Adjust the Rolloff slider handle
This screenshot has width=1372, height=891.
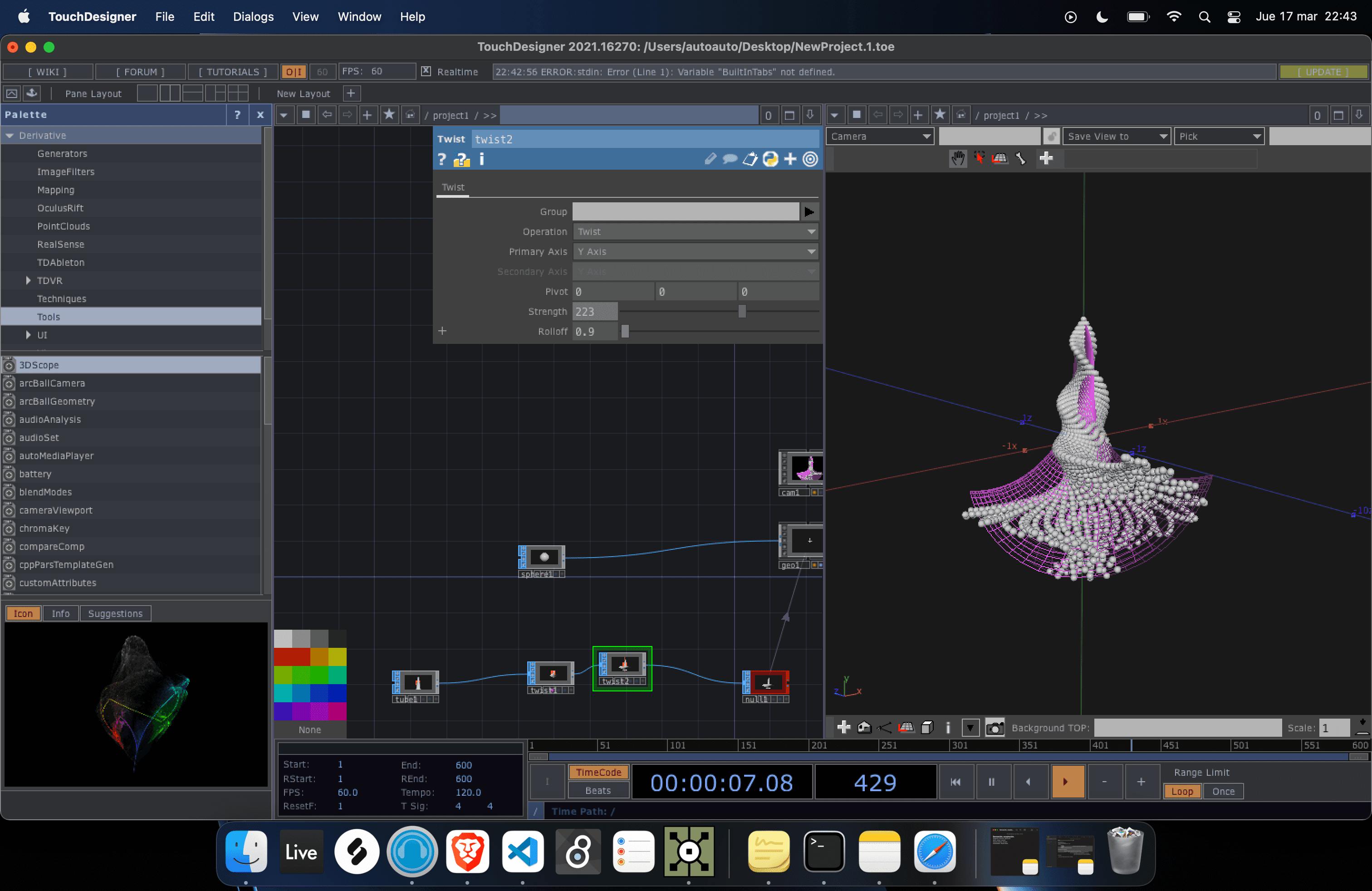(625, 331)
